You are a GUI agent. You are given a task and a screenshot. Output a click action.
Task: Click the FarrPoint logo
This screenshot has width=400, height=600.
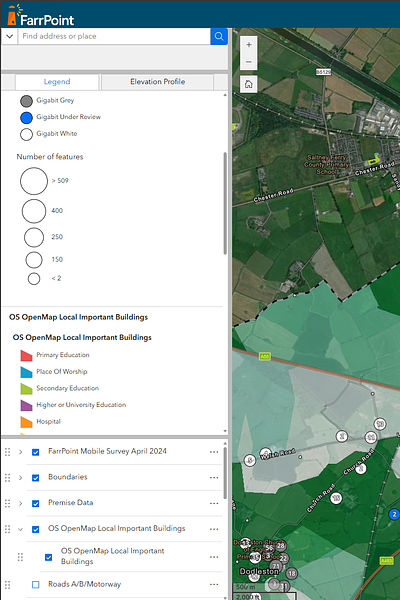click(40, 15)
